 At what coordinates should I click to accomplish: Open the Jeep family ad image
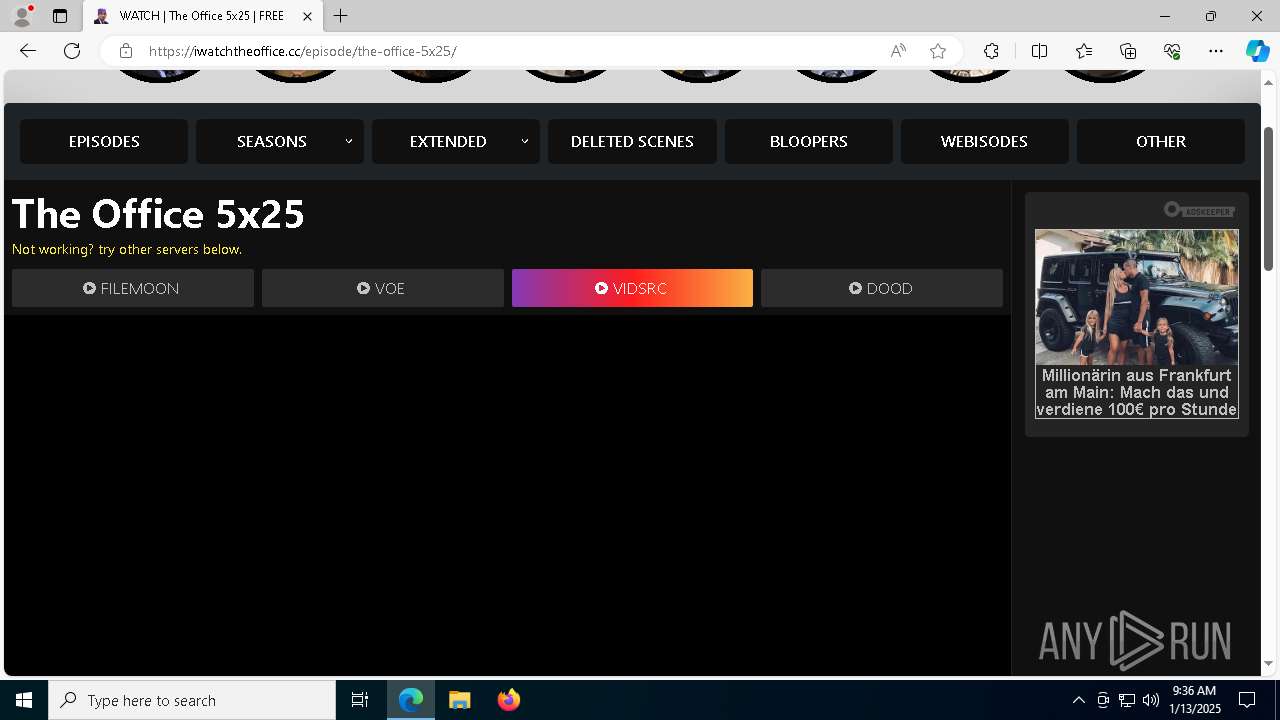coord(1137,297)
